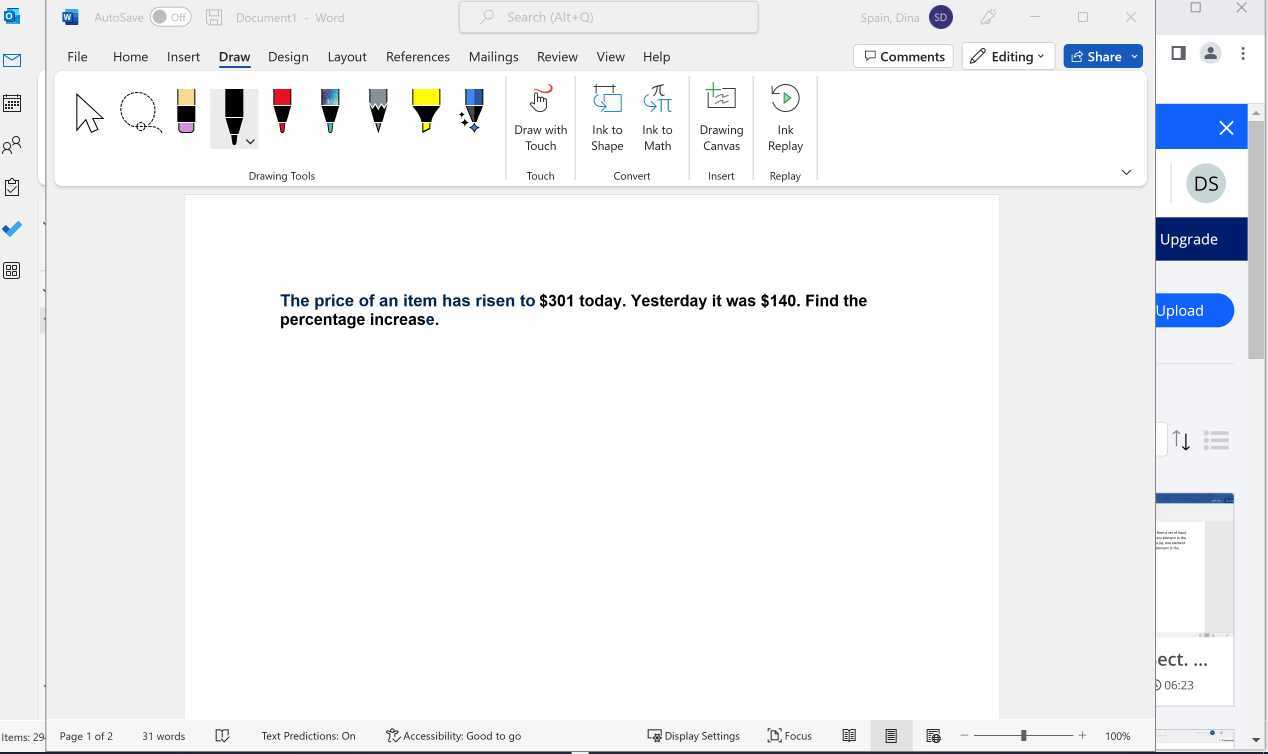
Task: Enable Focus mode
Action: tap(789, 736)
